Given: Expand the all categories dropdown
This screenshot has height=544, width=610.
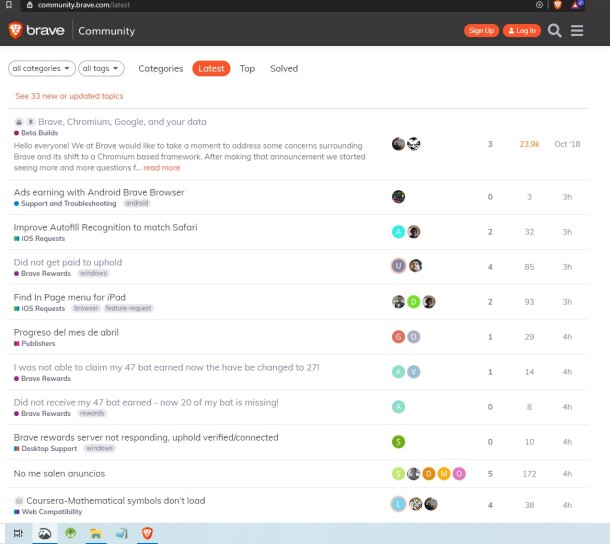Looking at the screenshot, I should pos(42,68).
